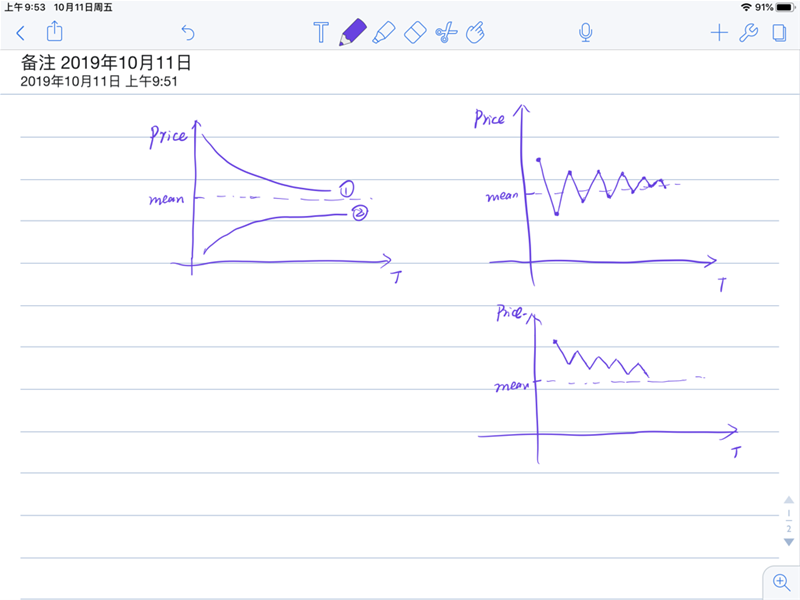Viewport: 800px width, 600px height.
Task: Open the page view icon
Action: (779, 33)
